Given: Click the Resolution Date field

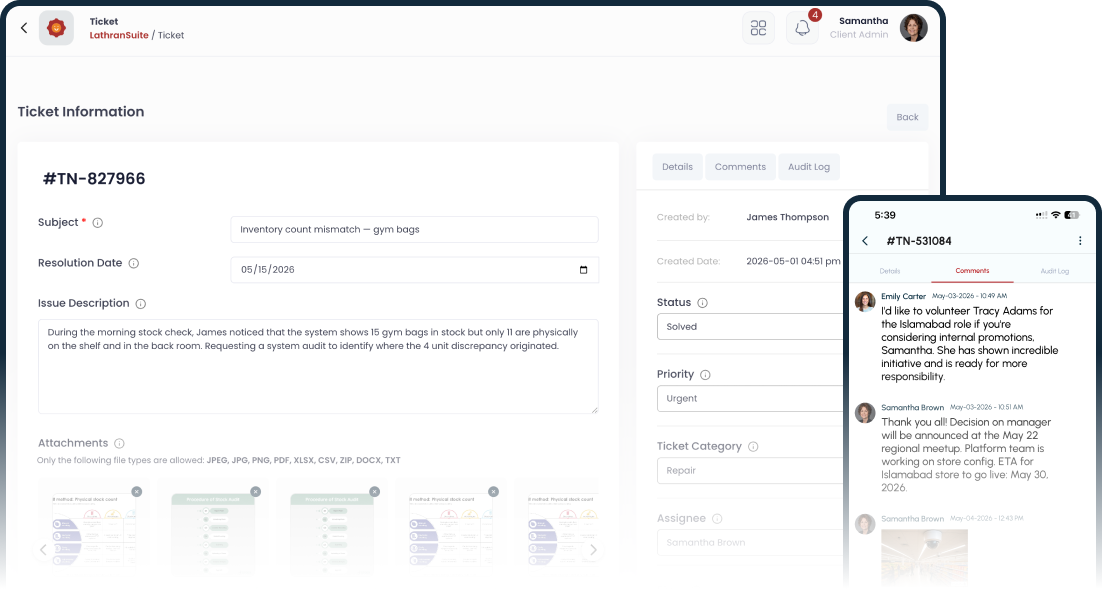Looking at the screenshot, I should (415, 270).
